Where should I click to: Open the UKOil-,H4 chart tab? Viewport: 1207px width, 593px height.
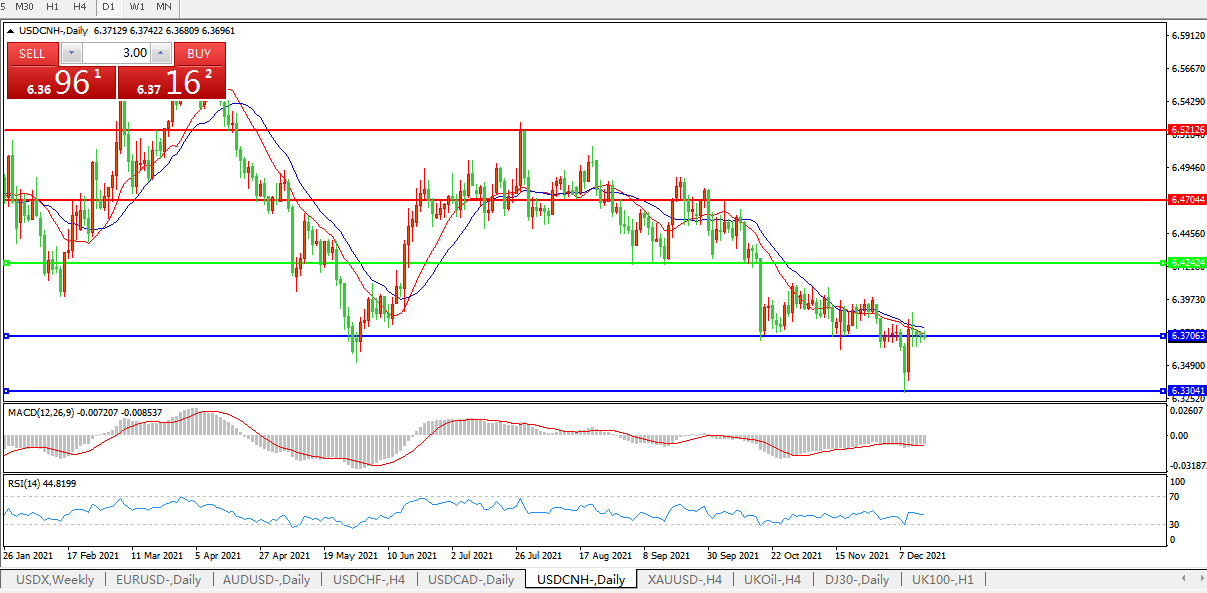(772, 580)
